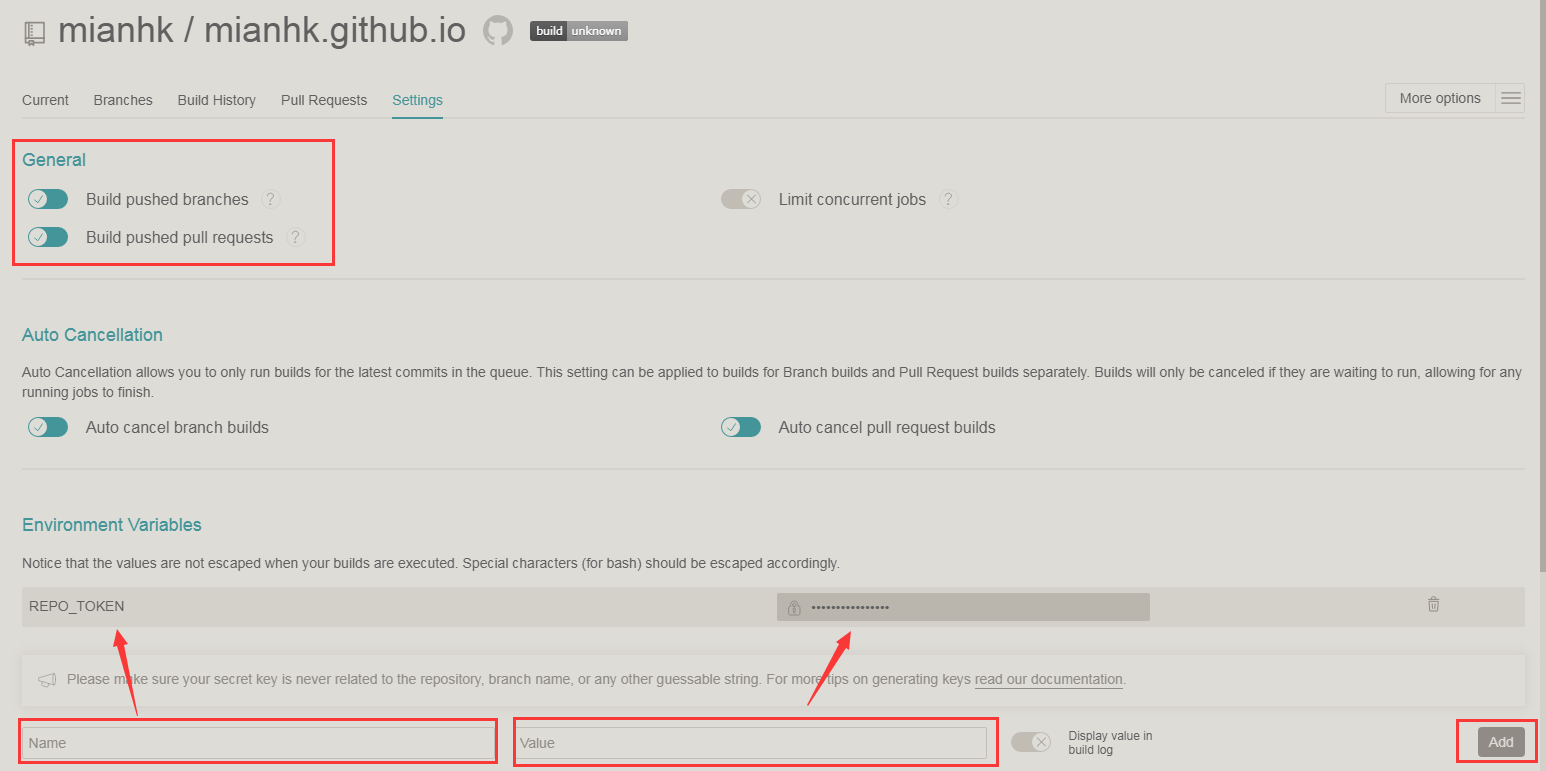Screen dimensions: 1546x771
Task: Click the mianhk owner name link
Action: coord(115,31)
